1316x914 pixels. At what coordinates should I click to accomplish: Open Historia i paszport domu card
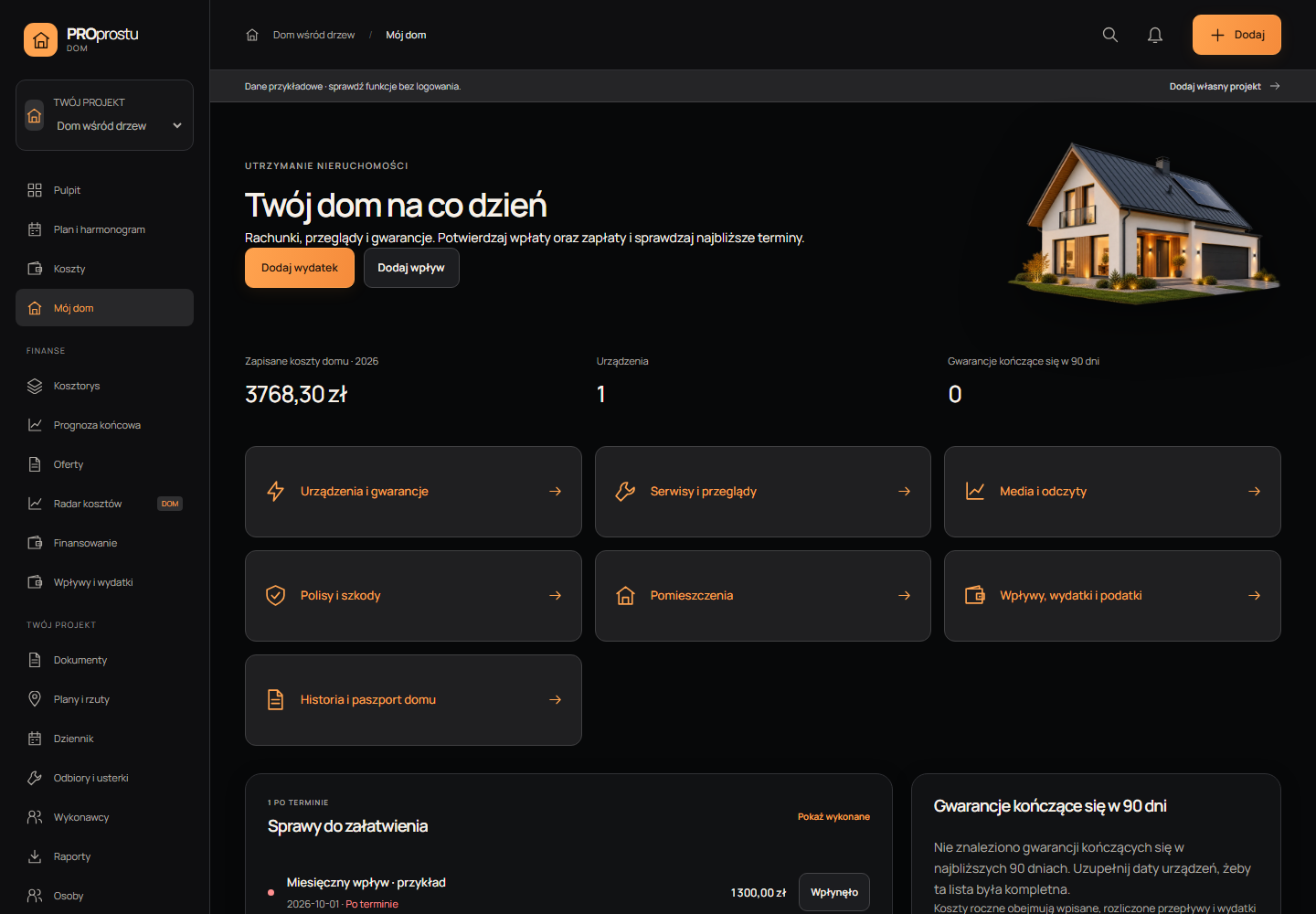point(413,700)
